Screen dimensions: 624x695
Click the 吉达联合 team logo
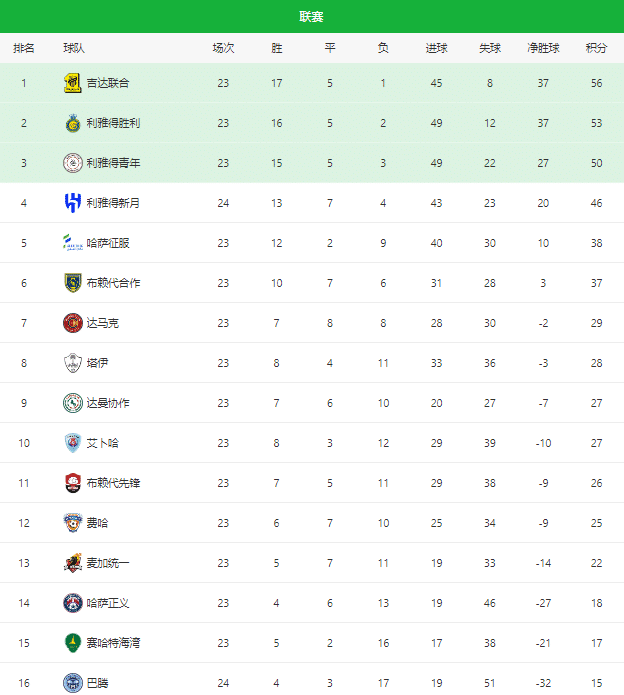pos(72,83)
